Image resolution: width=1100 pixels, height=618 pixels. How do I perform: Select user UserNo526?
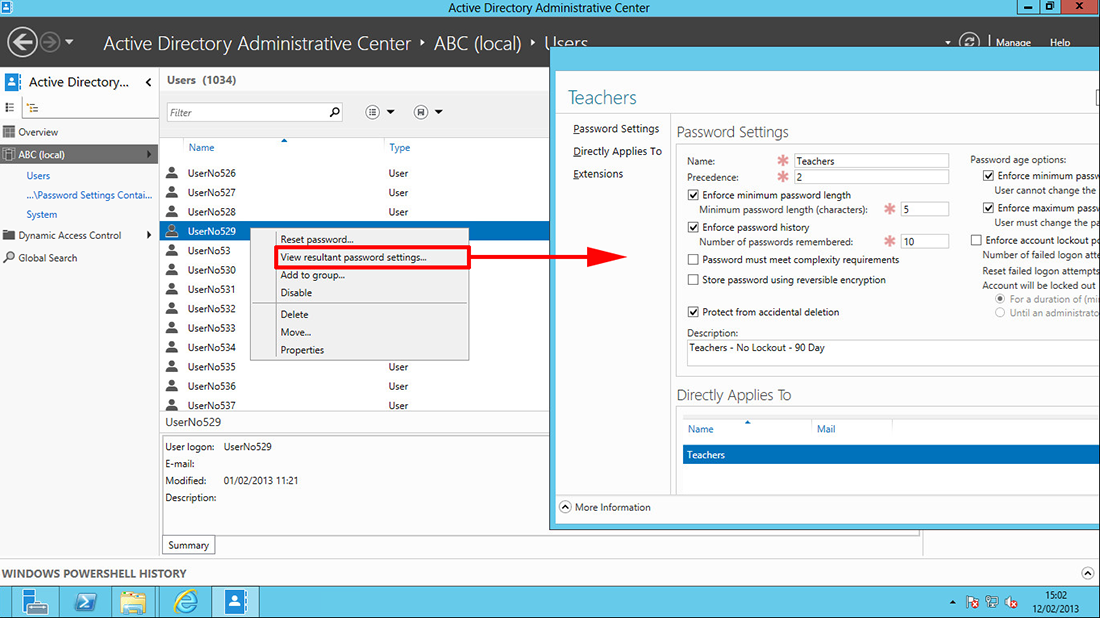(212, 173)
